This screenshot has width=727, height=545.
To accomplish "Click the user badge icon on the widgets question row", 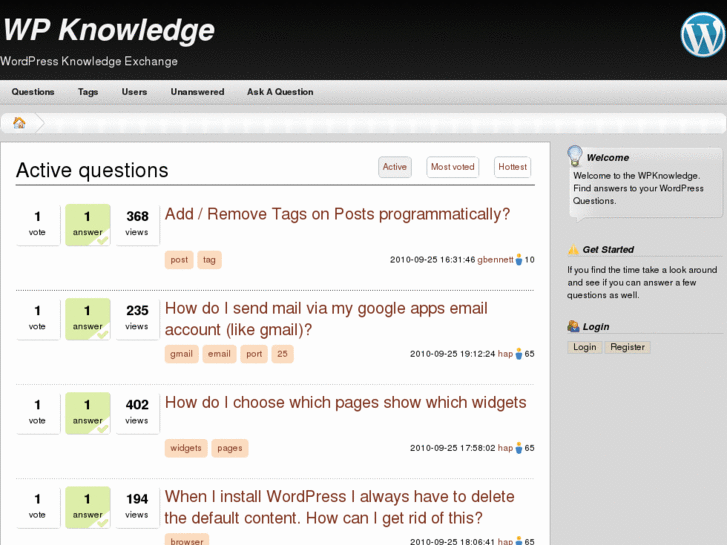I will pos(519,448).
